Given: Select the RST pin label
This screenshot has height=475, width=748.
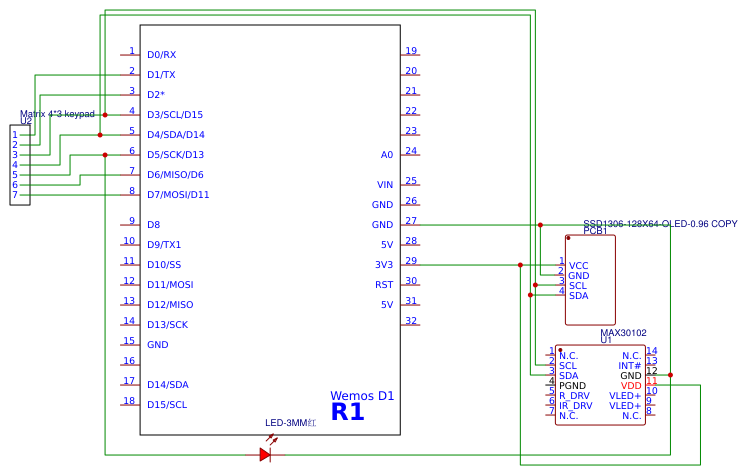Looking at the screenshot, I should click(x=384, y=285).
